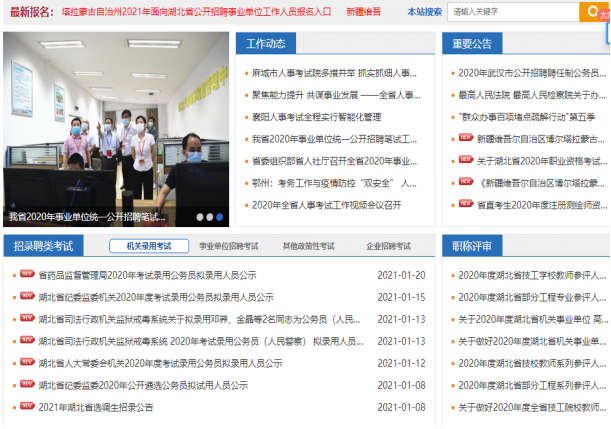This screenshot has width=611, height=429.
Task: Switch to 事业单位招聘考试 tab
Action: (x=228, y=246)
